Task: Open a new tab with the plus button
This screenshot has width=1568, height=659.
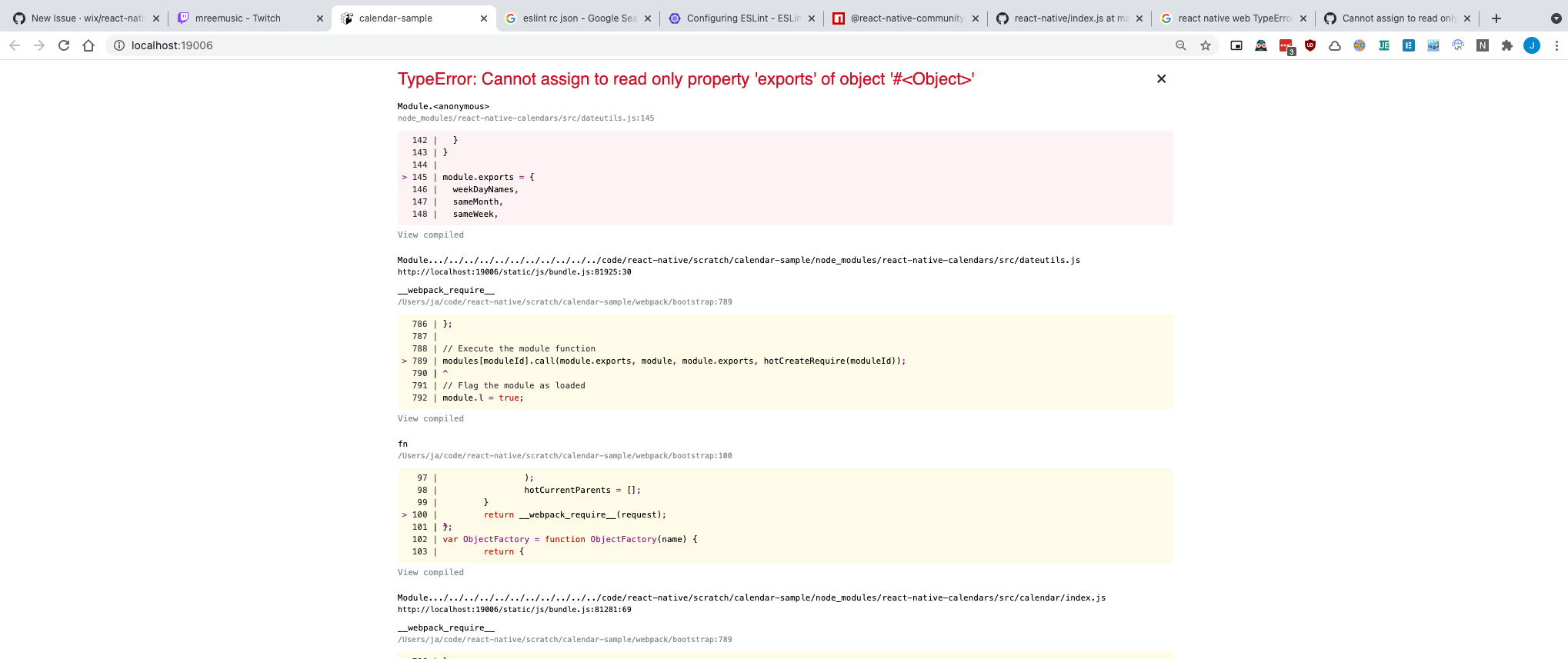Action: pyautogui.click(x=1496, y=18)
